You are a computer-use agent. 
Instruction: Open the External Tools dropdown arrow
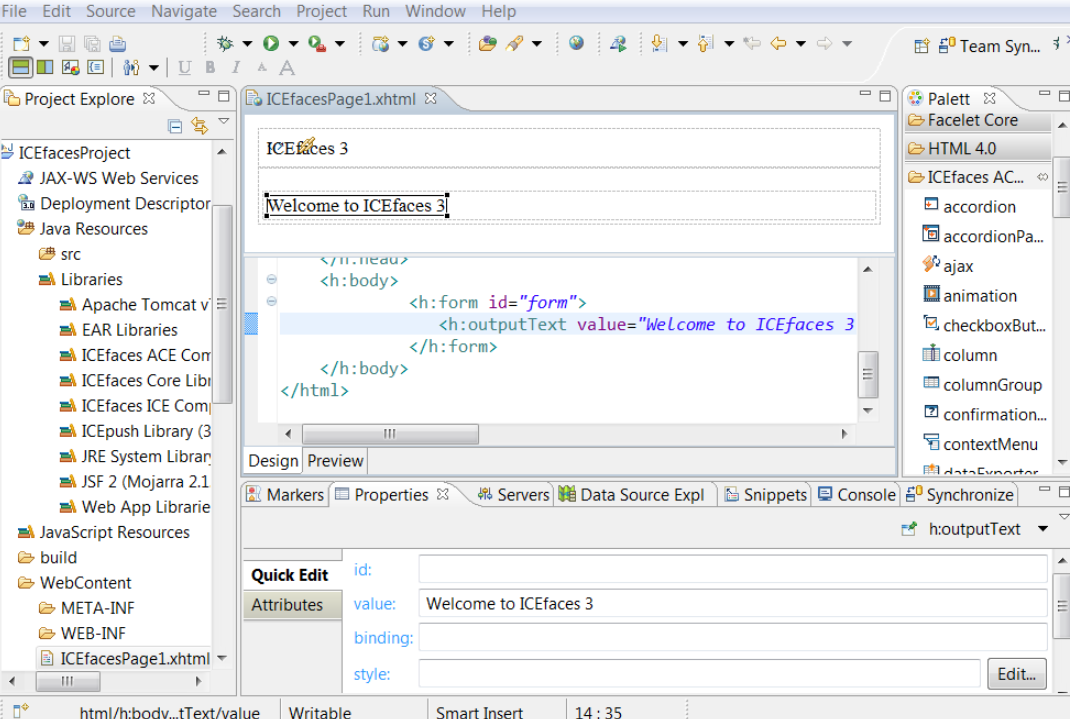coord(339,44)
